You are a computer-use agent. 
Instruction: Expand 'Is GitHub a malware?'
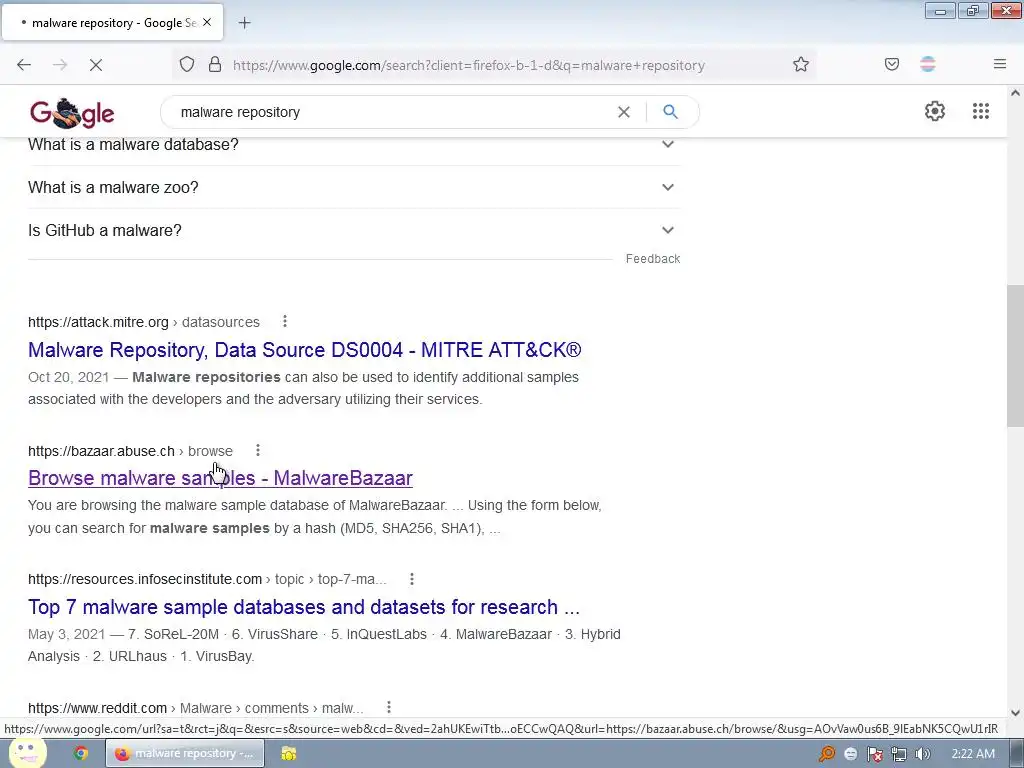pos(354,231)
